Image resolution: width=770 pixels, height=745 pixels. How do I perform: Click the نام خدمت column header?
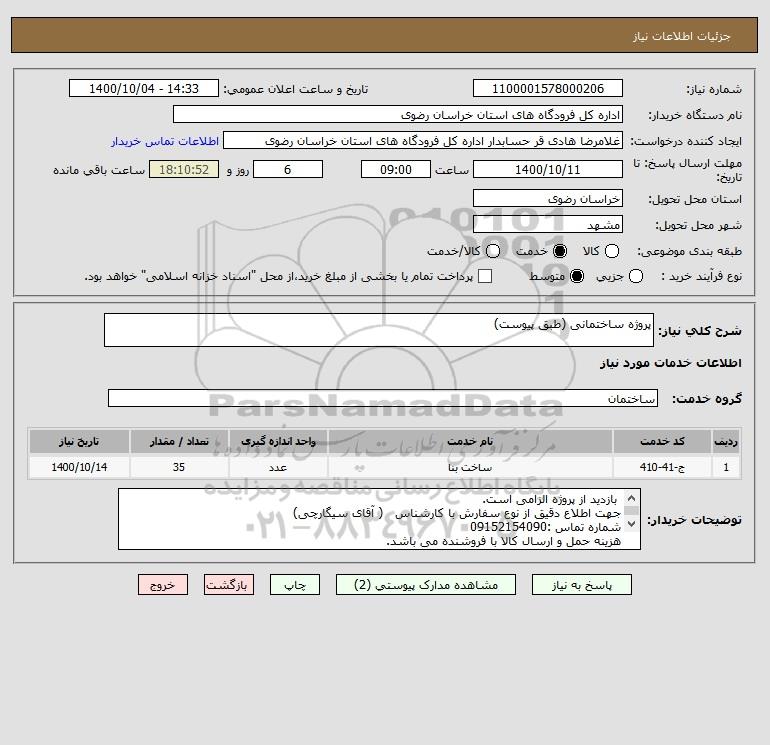(x=470, y=441)
